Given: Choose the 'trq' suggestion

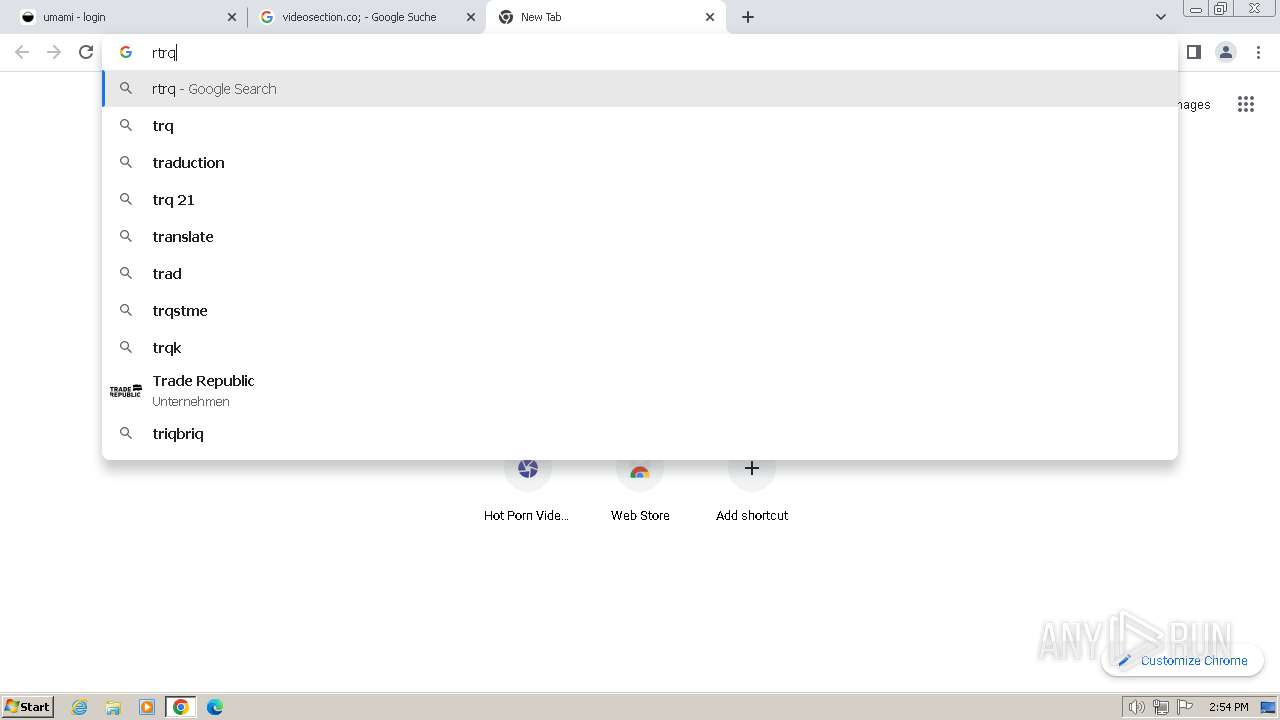Looking at the screenshot, I should tap(640, 126).
